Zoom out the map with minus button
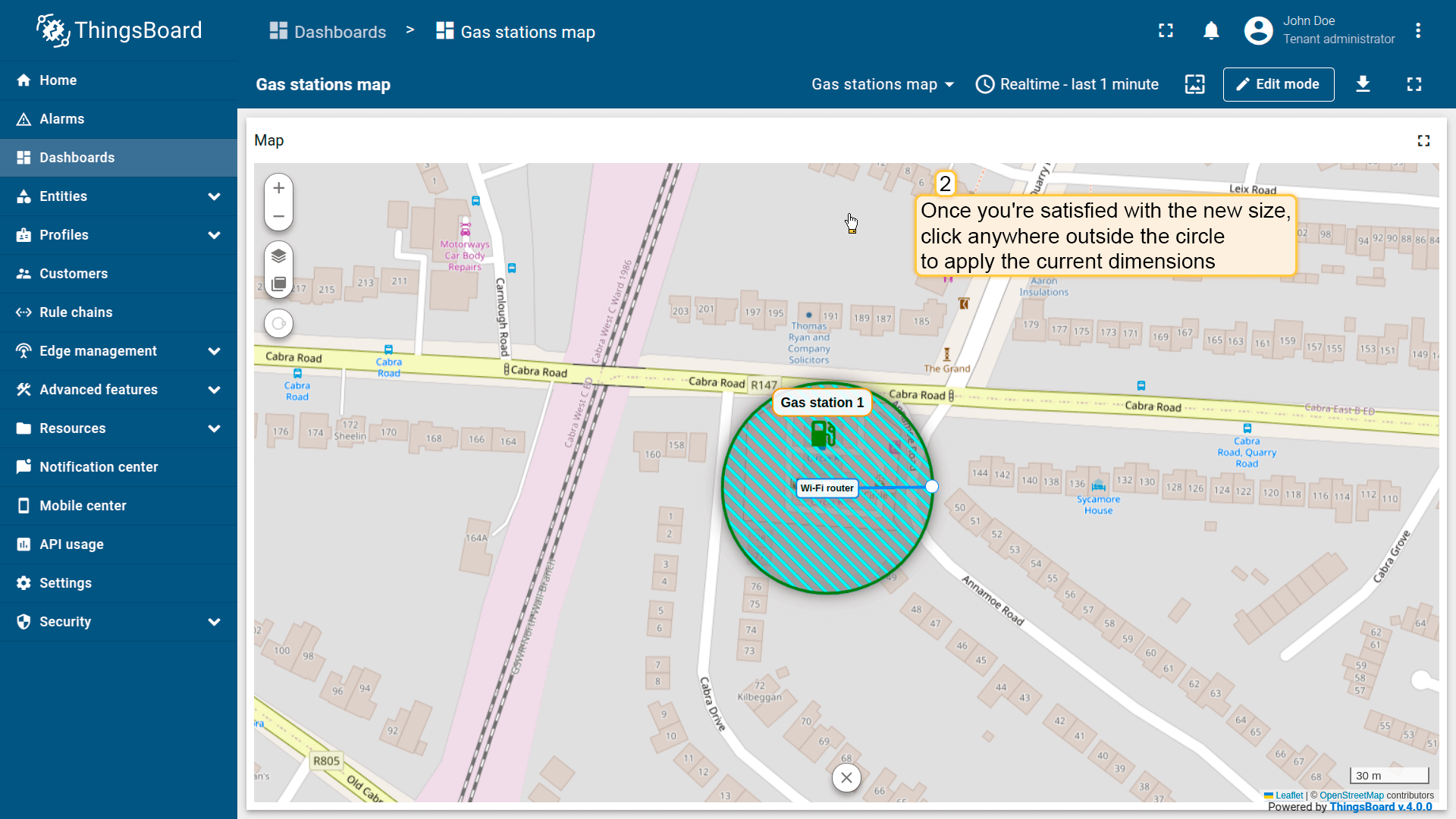The height and width of the screenshot is (819, 1456). (x=278, y=217)
